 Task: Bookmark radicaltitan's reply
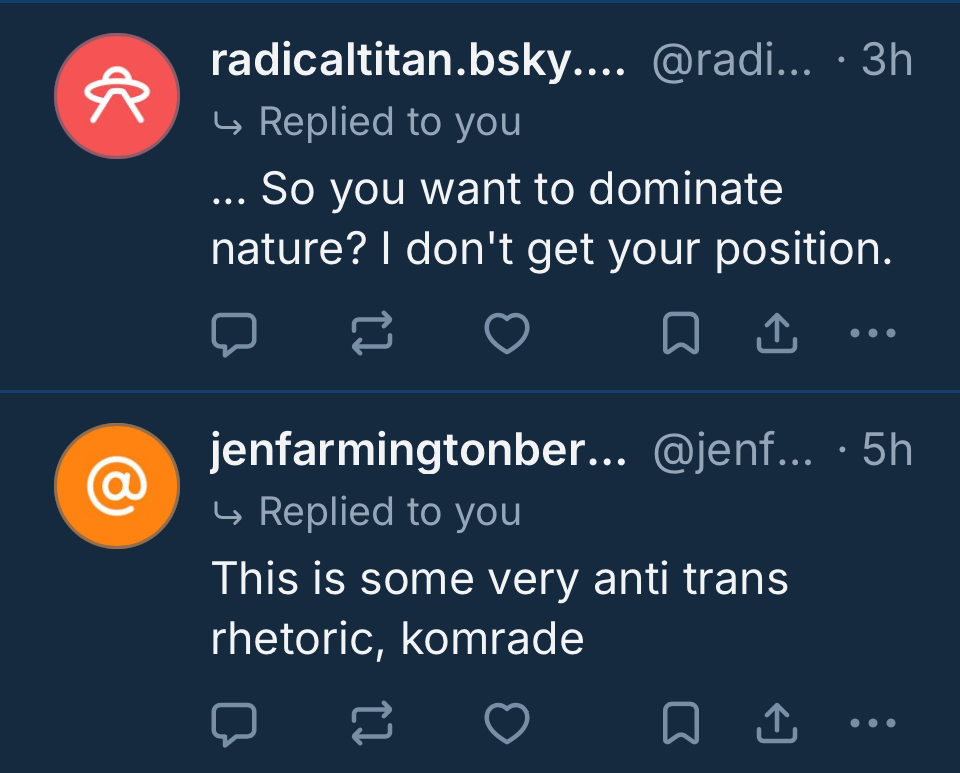point(681,336)
